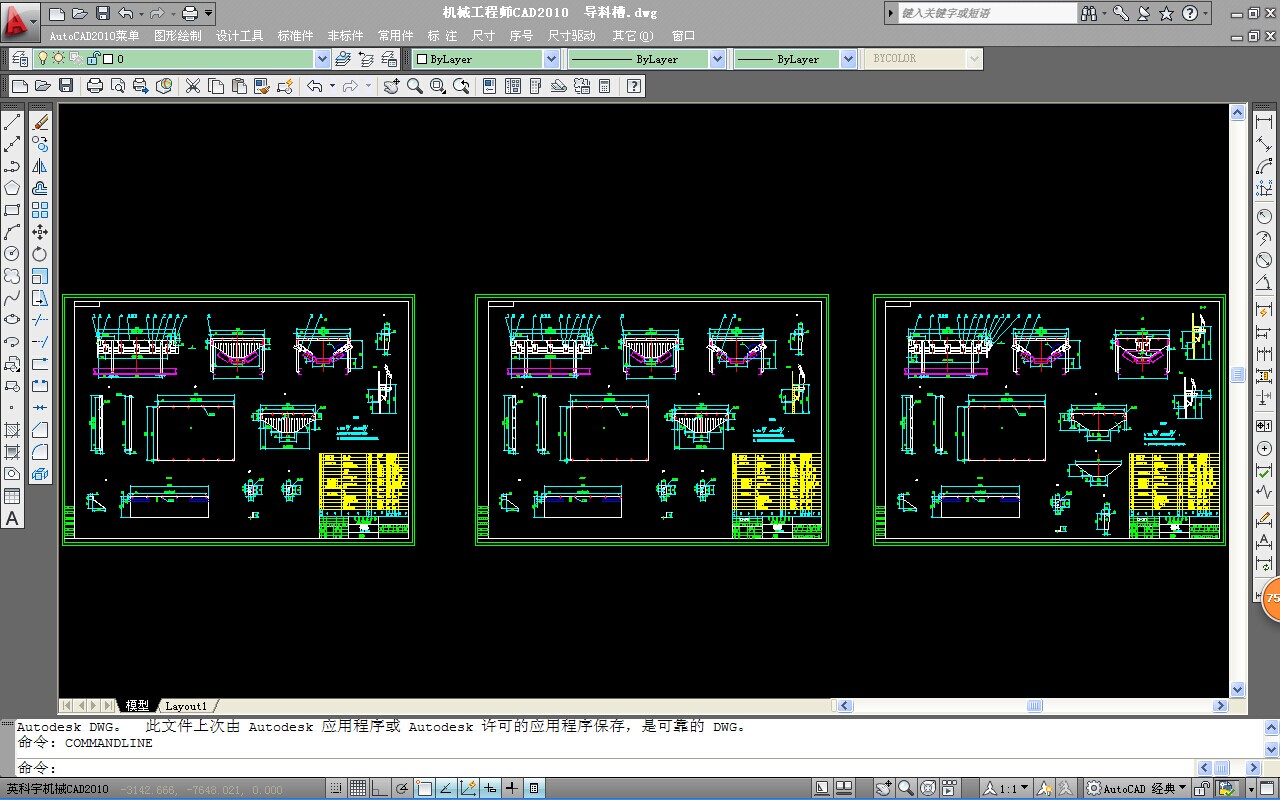Activate the Pan hand tool
Screen dimensions: 1280x800
pos(391,86)
